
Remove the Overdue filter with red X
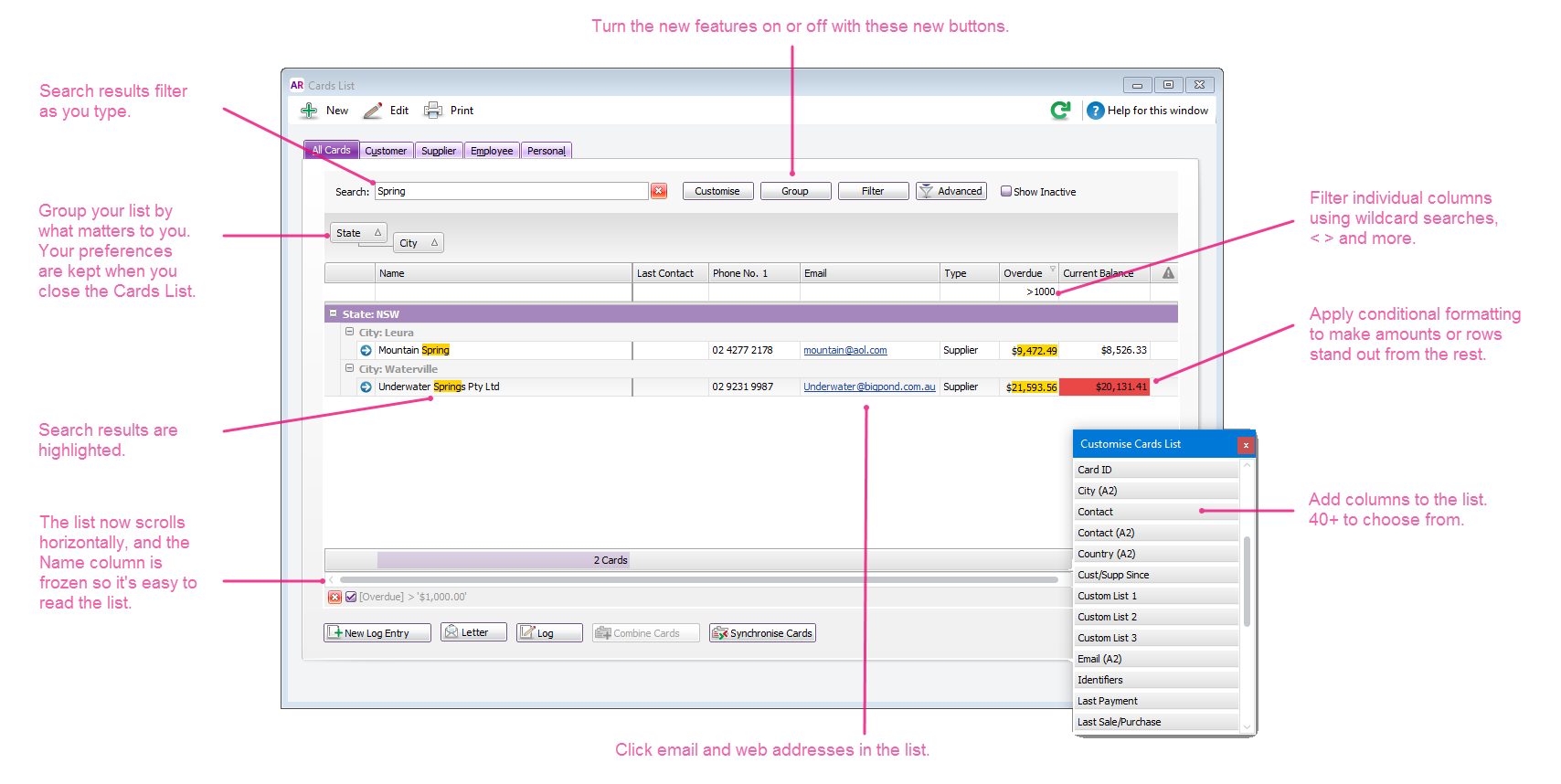(334, 598)
